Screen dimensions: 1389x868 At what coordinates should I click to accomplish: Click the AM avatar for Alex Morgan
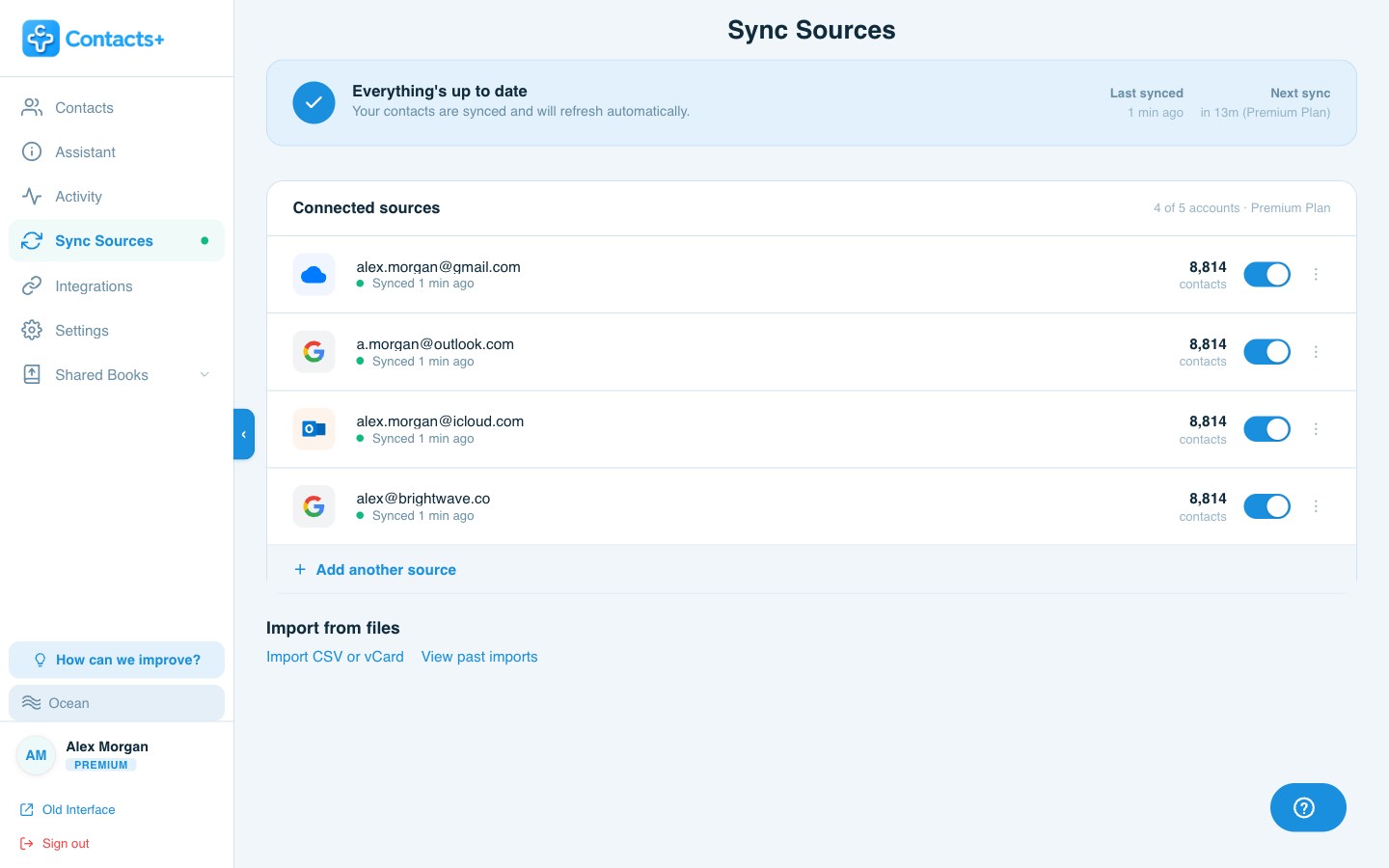tap(36, 755)
